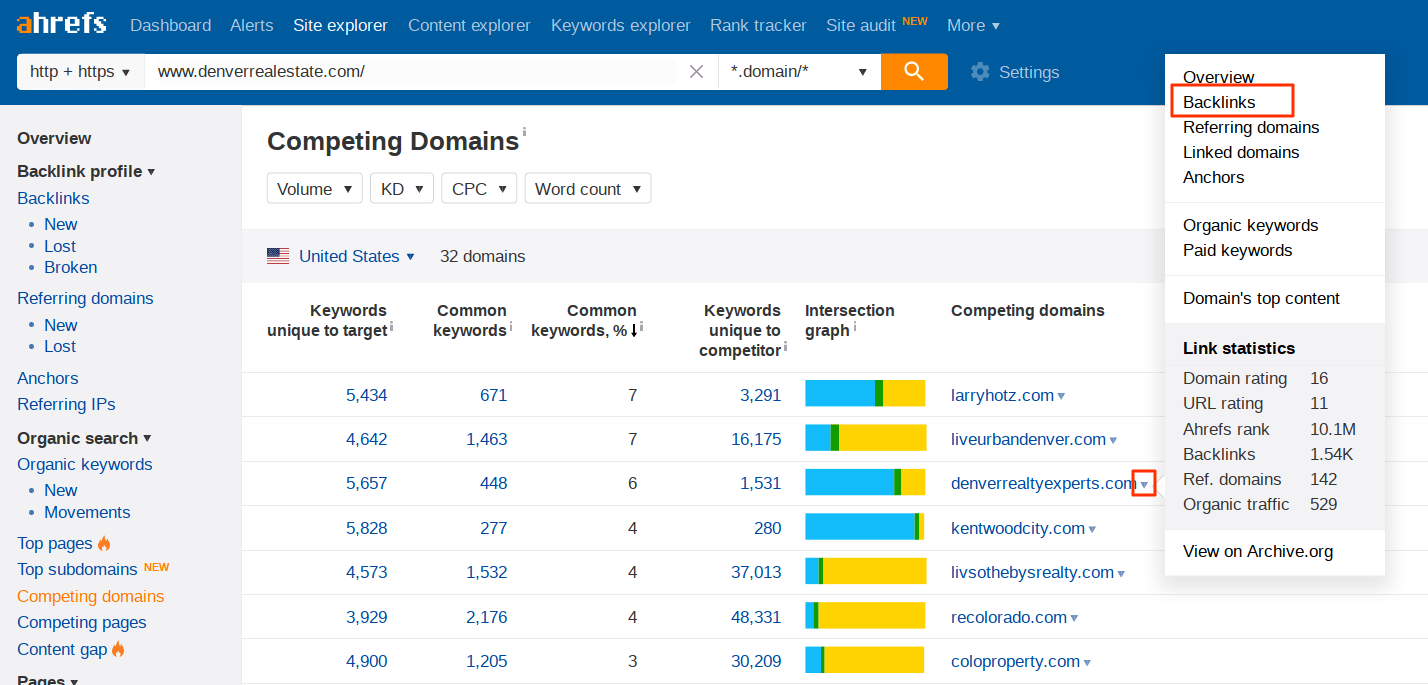Select Anchors in the popup menu
The image size is (1428, 685).
1214,177
